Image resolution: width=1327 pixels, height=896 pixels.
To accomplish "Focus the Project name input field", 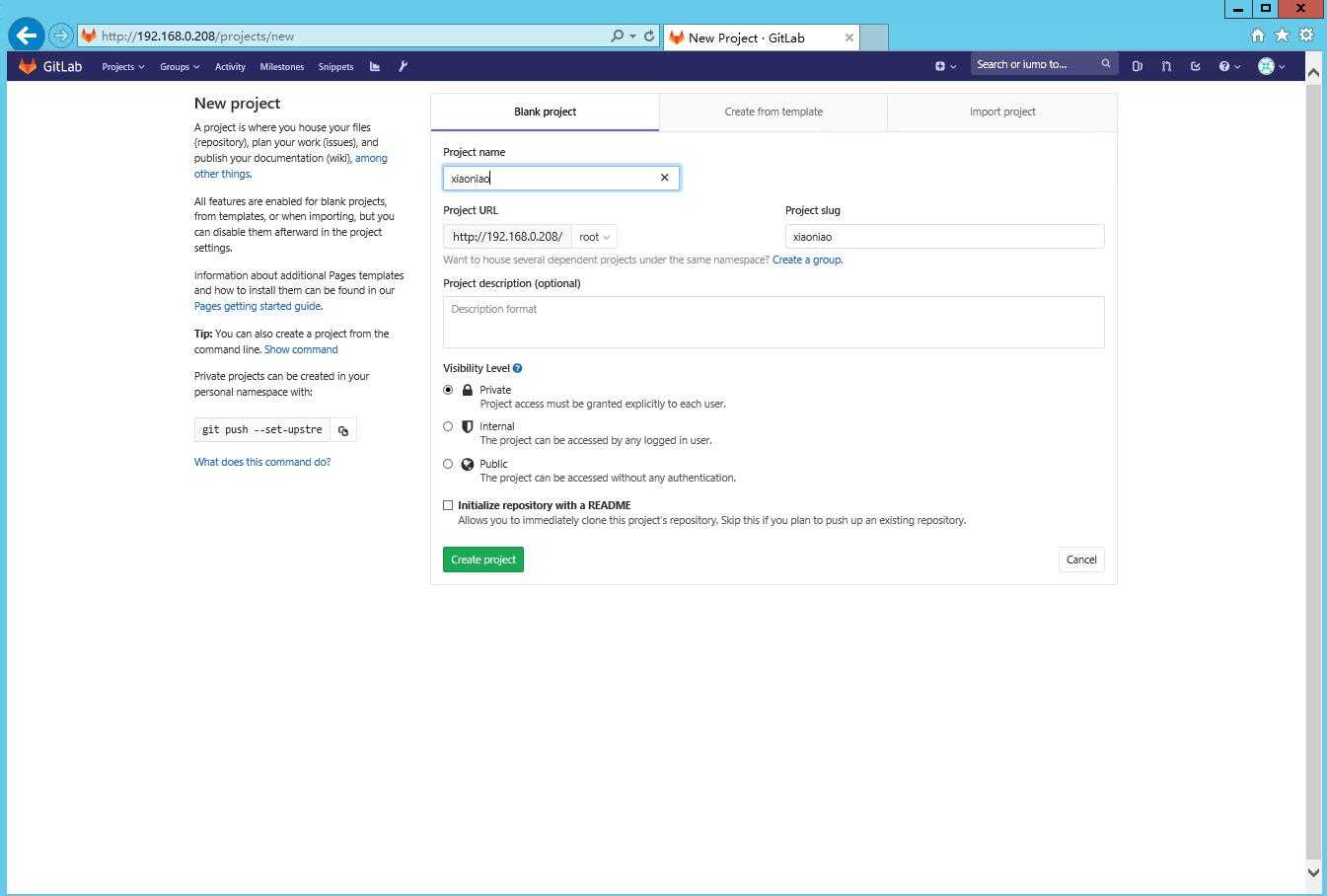I will point(560,178).
